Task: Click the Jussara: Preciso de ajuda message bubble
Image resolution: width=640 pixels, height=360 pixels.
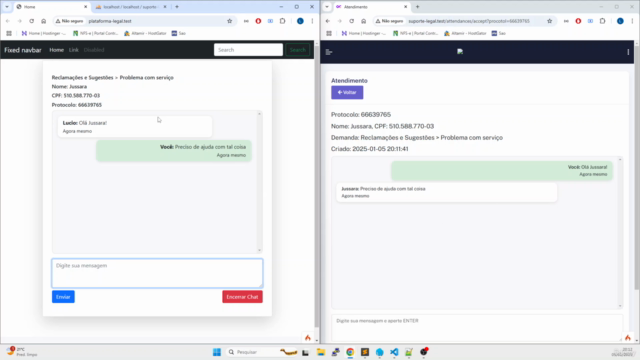Action: (447, 192)
